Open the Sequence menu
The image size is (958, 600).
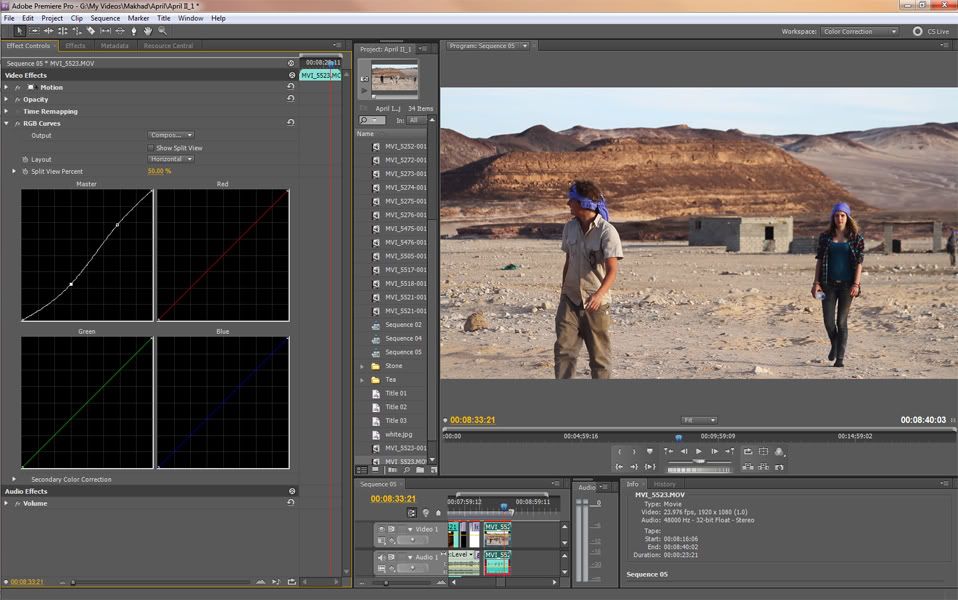click(105, 18)
